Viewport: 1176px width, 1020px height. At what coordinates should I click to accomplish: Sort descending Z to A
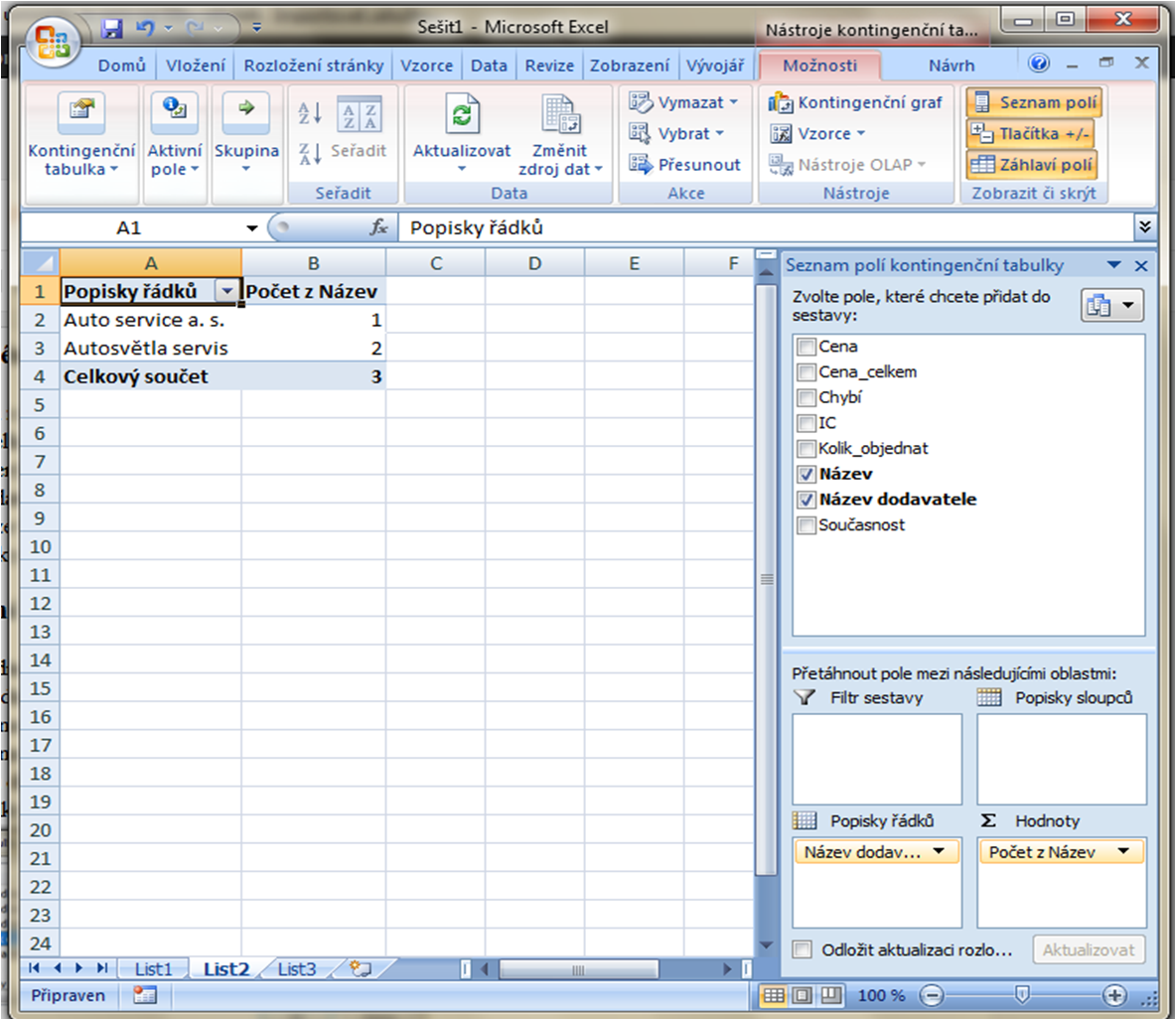point(310,153)
